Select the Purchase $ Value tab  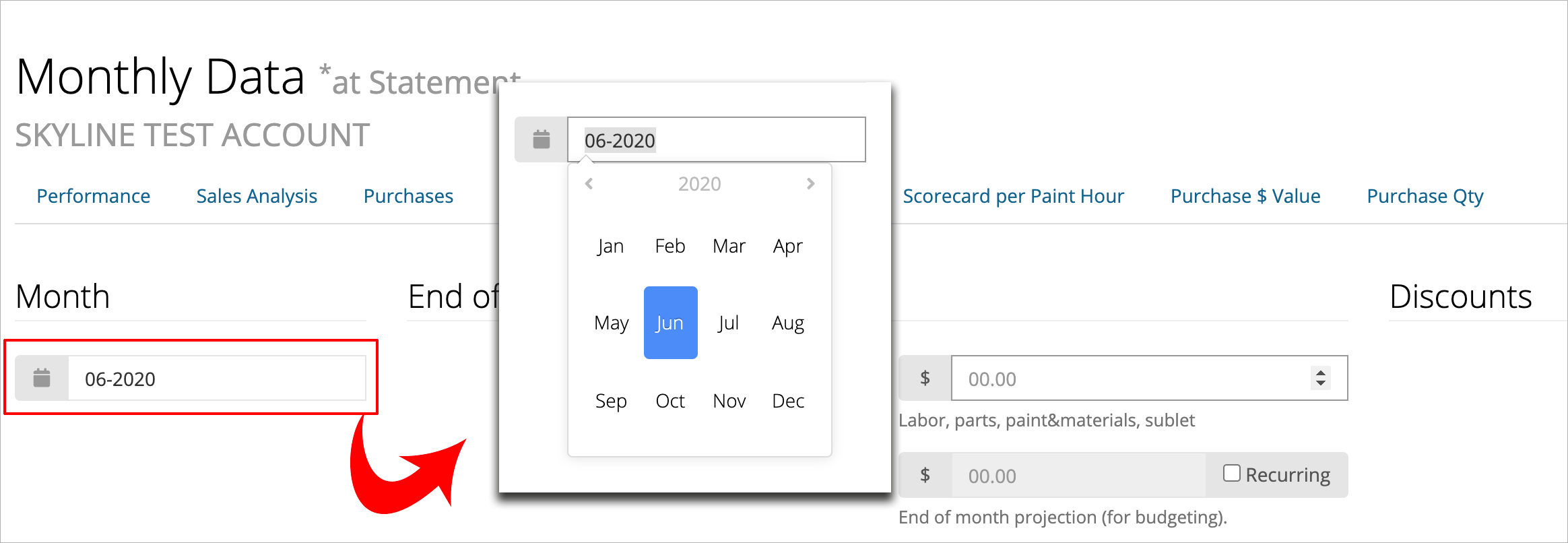coord(1245,196)
